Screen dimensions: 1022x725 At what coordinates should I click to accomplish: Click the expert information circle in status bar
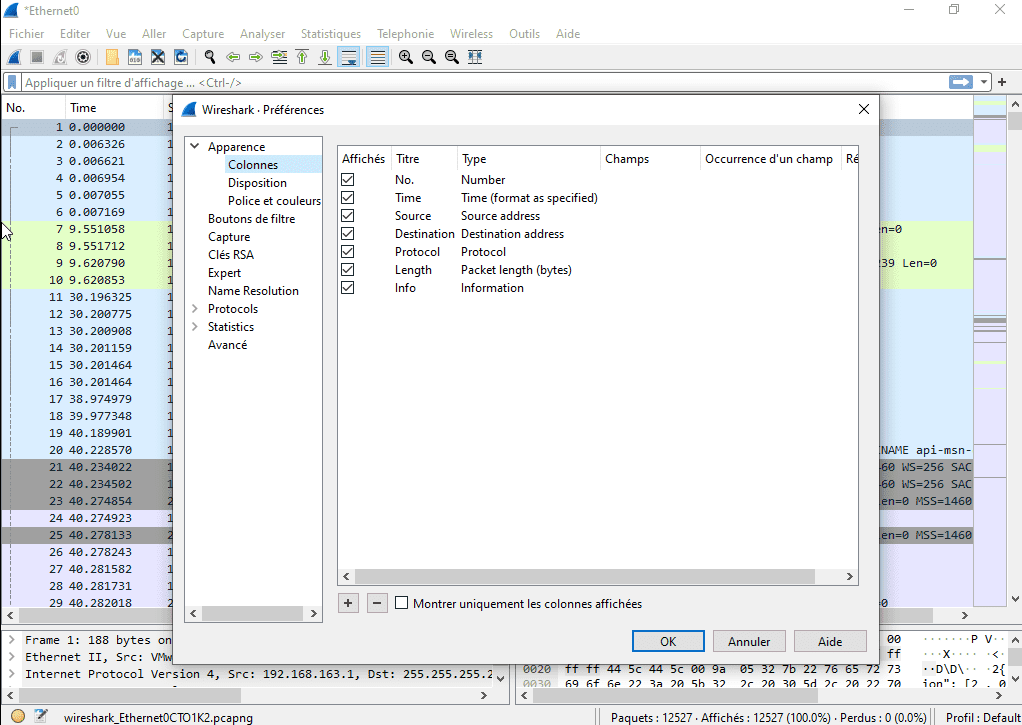click(18, 717)
